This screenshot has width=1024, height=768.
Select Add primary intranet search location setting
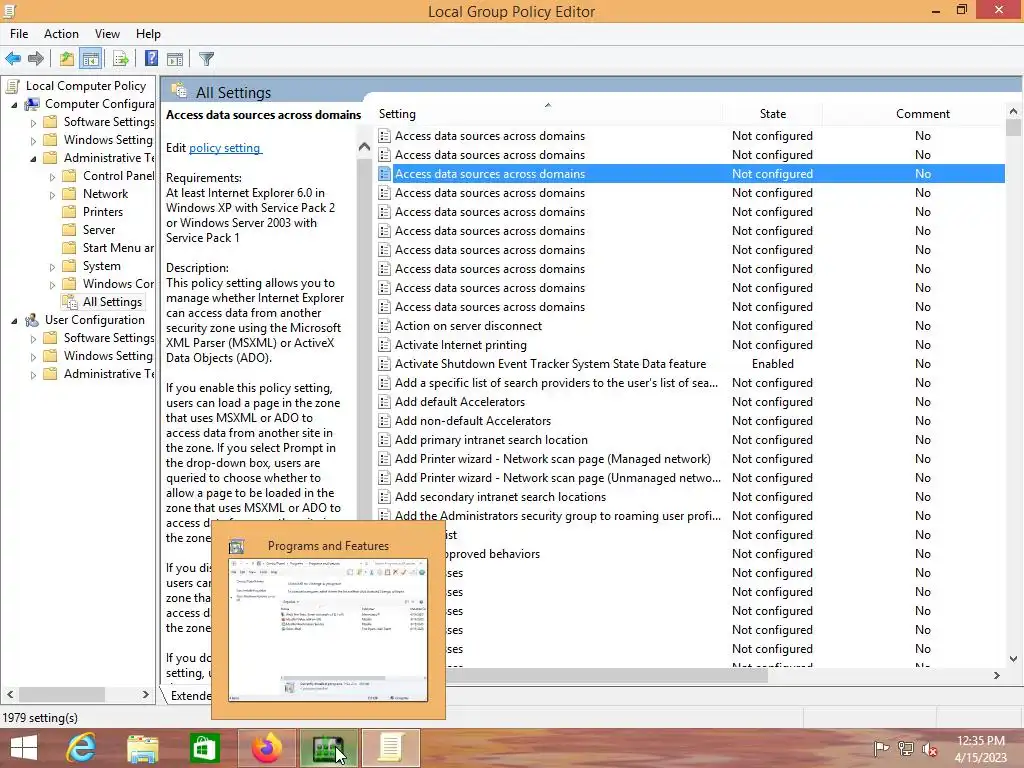click(x=491, y=440)
